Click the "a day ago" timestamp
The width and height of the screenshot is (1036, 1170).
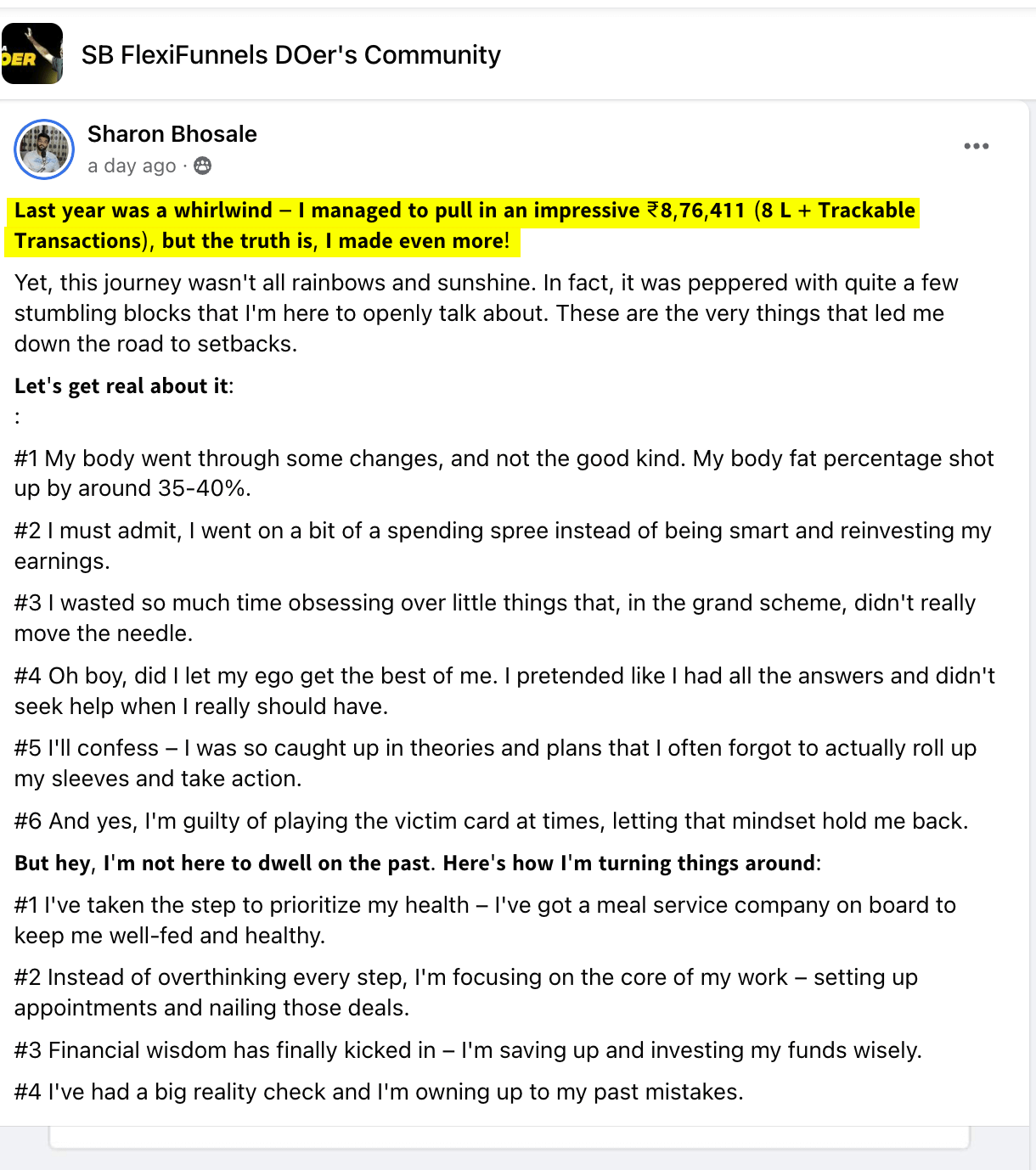point(132,166)
